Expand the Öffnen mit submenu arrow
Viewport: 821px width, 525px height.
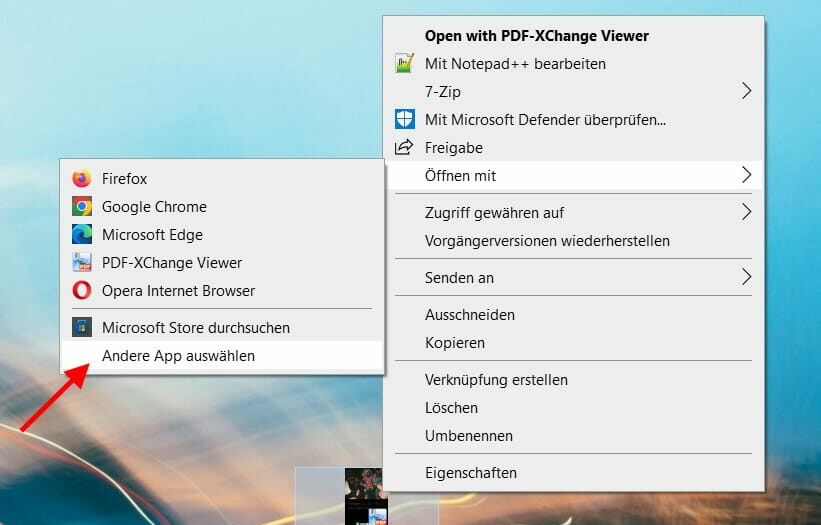[747, 175]
